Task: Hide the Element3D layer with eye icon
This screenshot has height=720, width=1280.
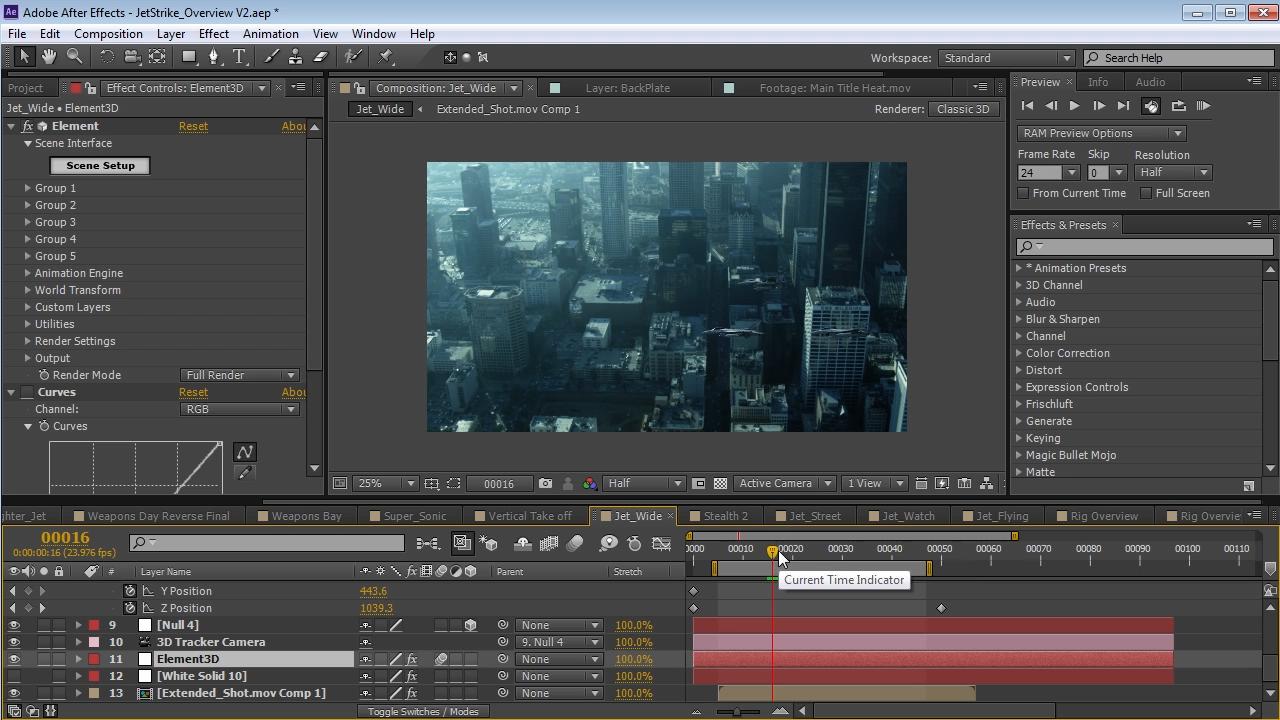Action: [14, 659]
